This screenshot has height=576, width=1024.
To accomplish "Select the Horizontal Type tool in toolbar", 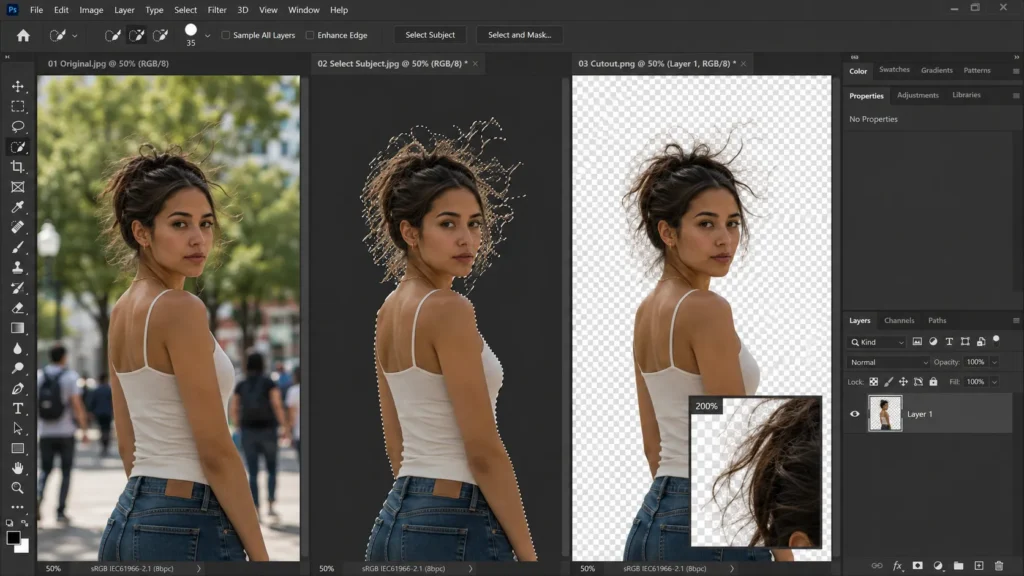I will 18,408.
